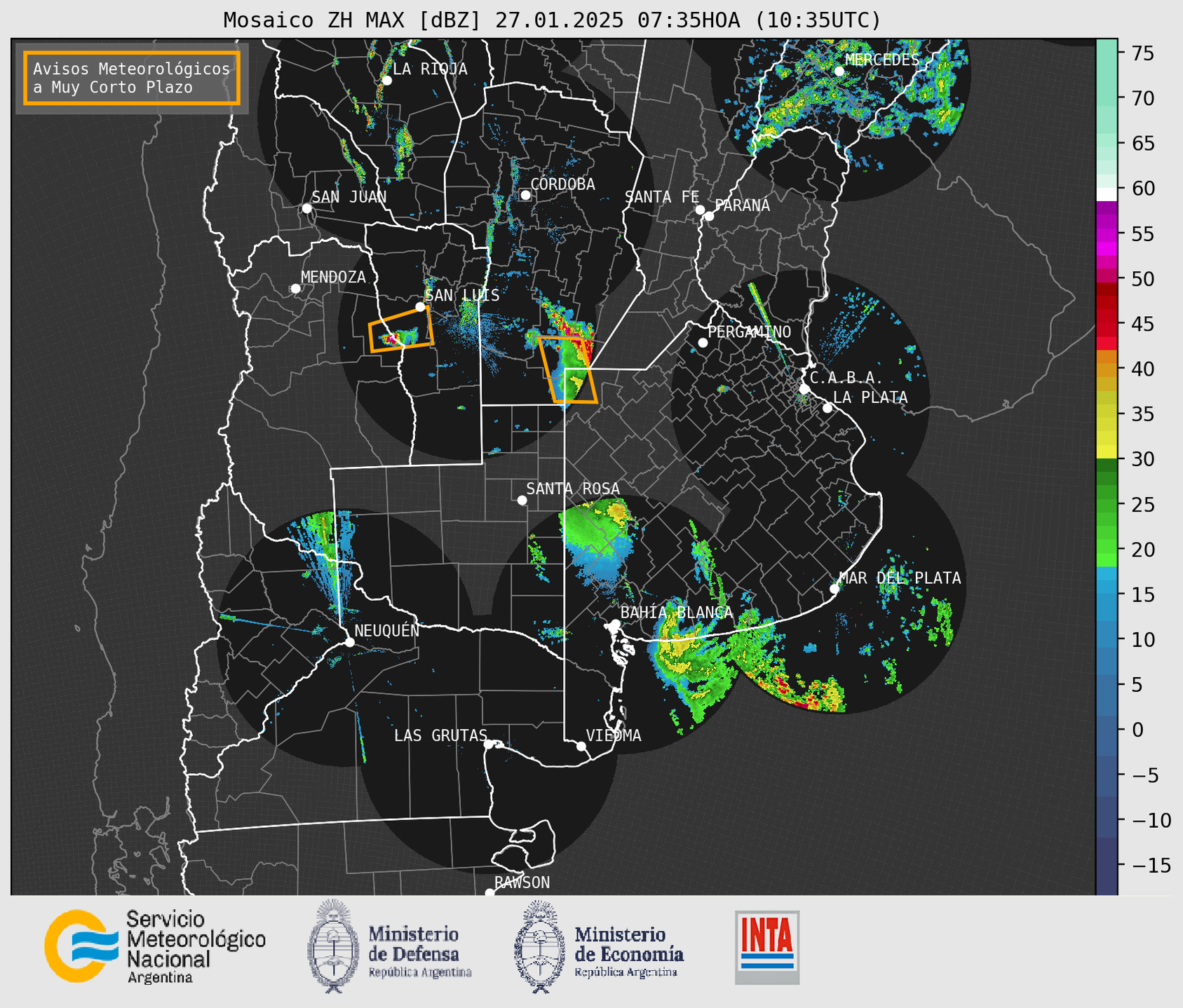Click the República Argentina text under Ministerio de Defensa

pos(420,972)
